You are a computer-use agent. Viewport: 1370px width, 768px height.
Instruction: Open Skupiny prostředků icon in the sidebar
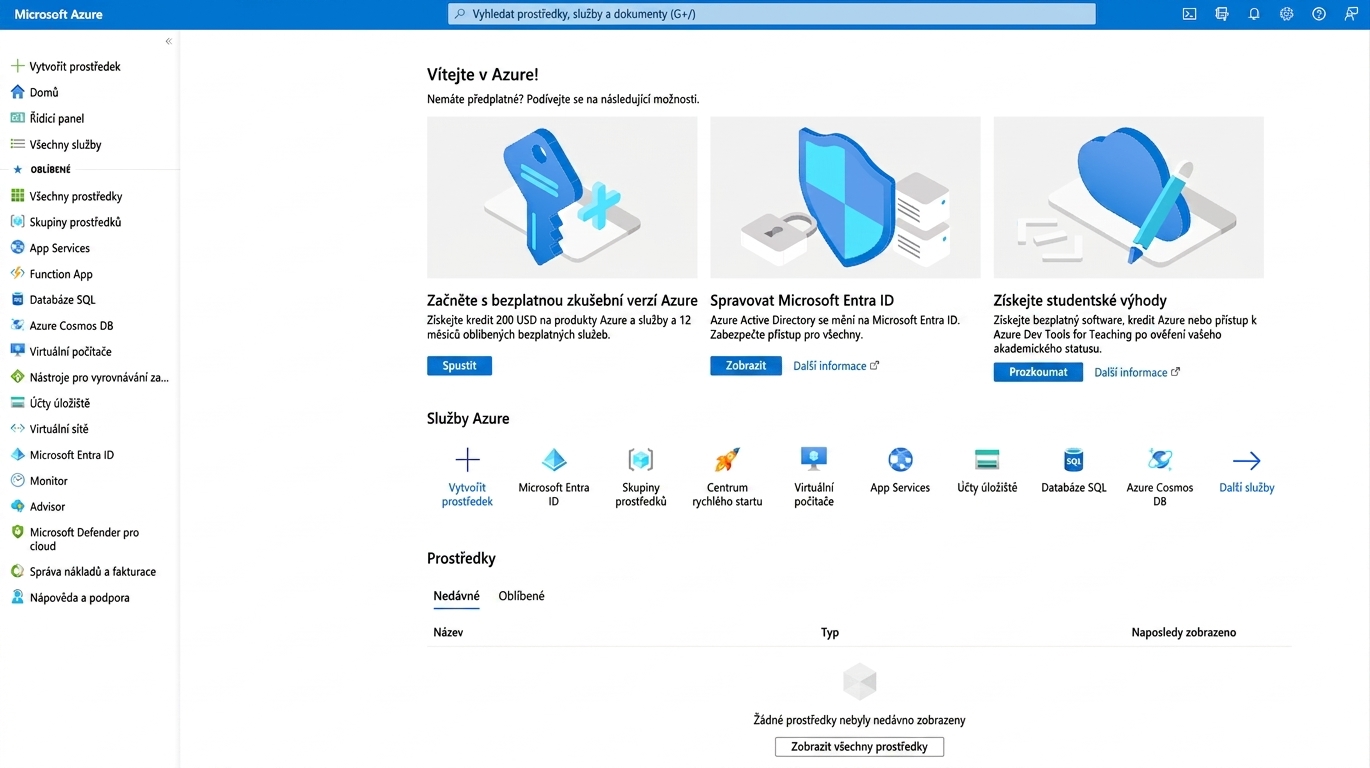point(17,222)
